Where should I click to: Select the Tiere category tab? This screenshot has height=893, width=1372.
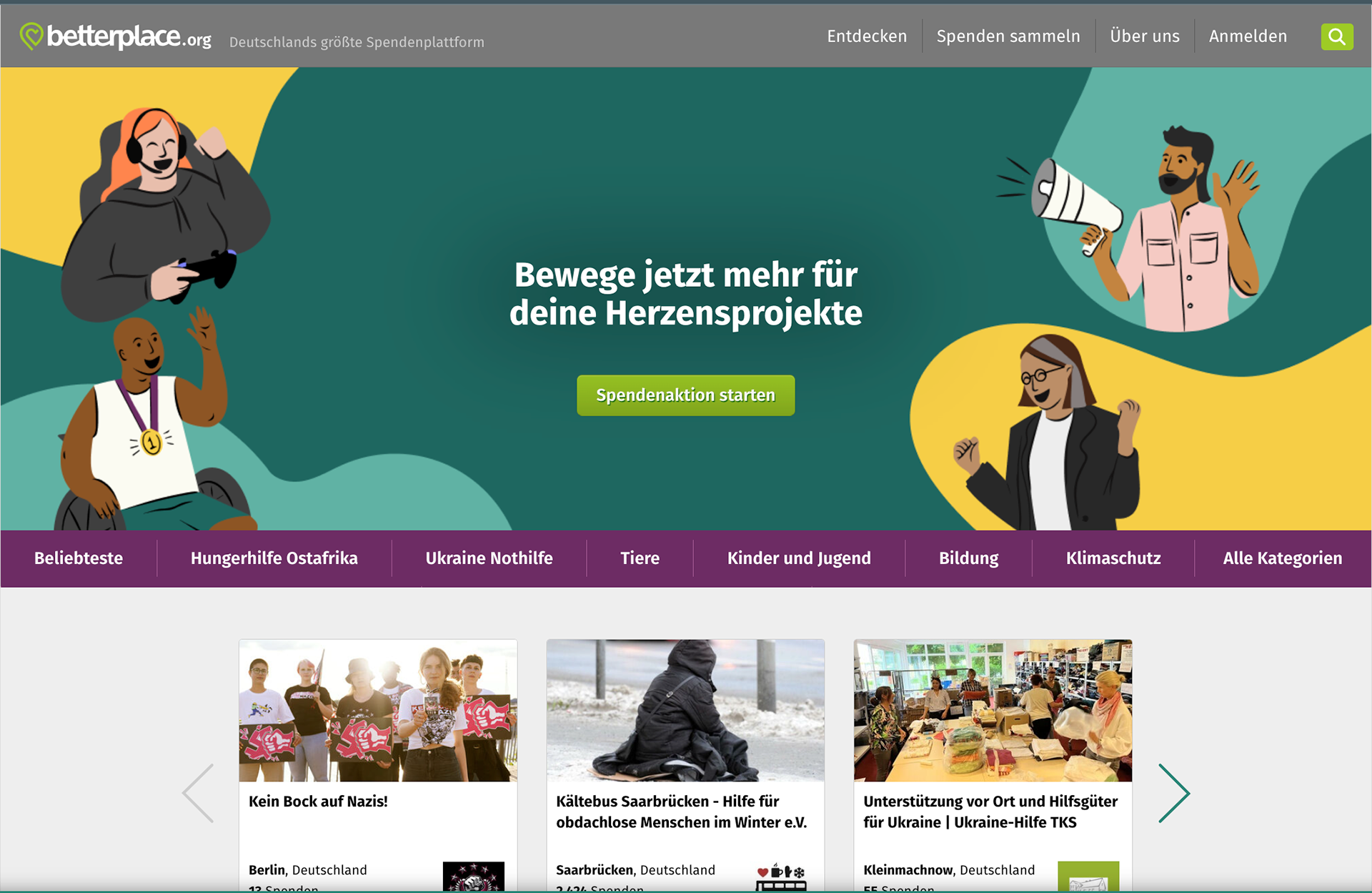pyautogui.click(x=640, y=558)
